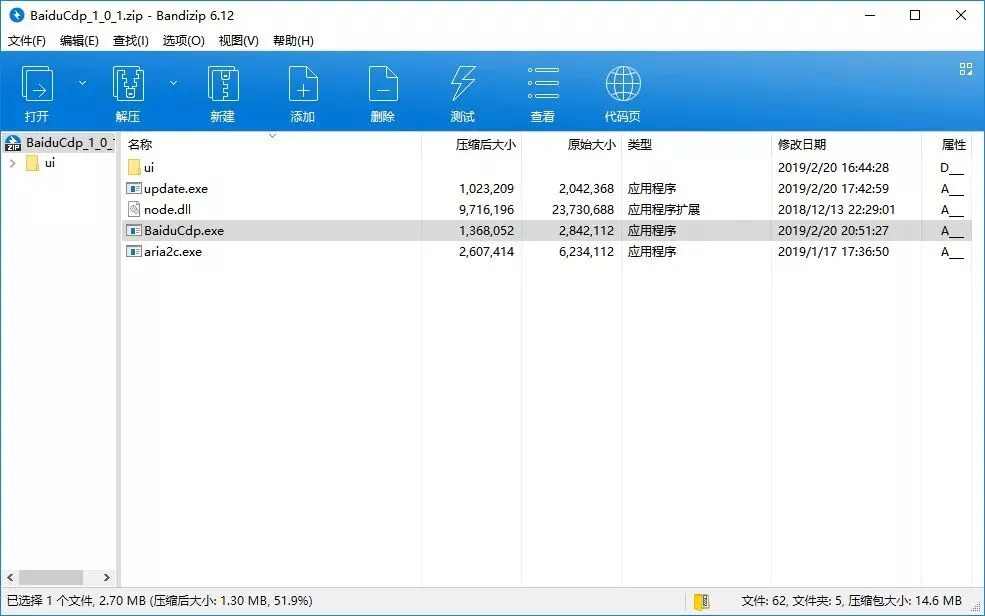Open the dropdown arrow next to Open (打开)
Image resolution: width=985 pixels, height=616 pixels.
tap(82, 83)
